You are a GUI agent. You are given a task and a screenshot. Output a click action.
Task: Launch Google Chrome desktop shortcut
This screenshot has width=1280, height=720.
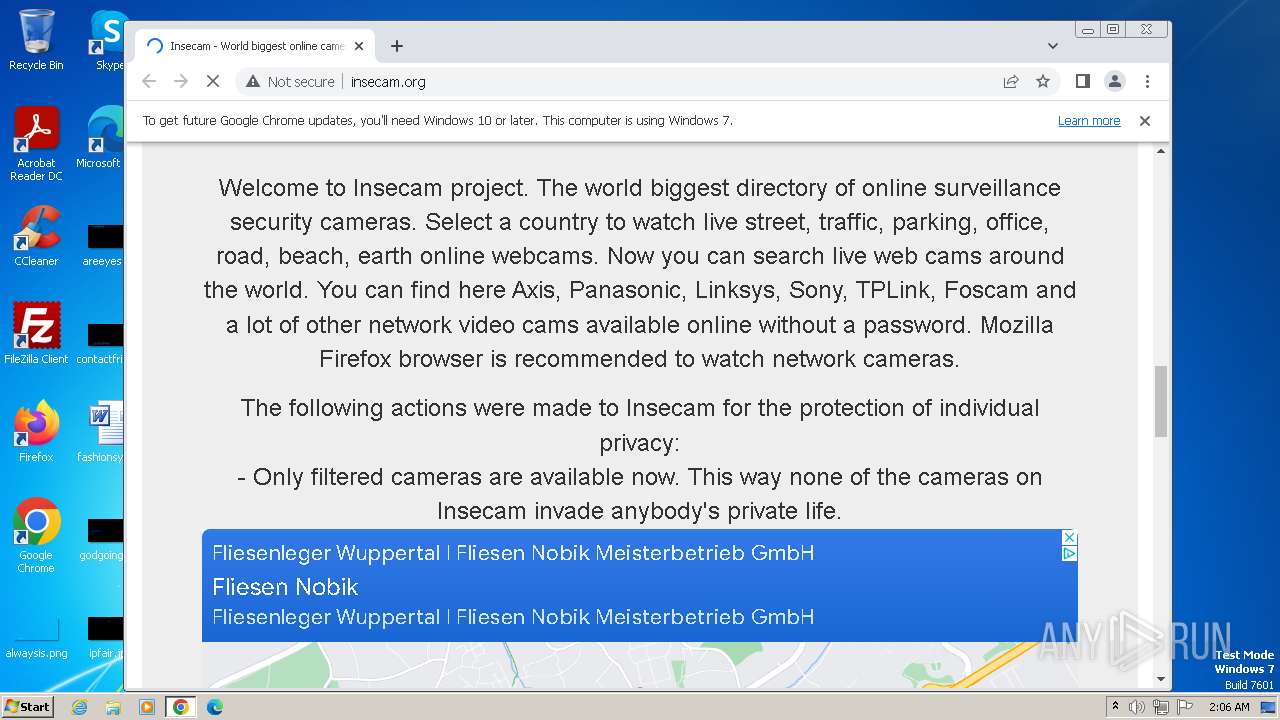coord(36,536)
